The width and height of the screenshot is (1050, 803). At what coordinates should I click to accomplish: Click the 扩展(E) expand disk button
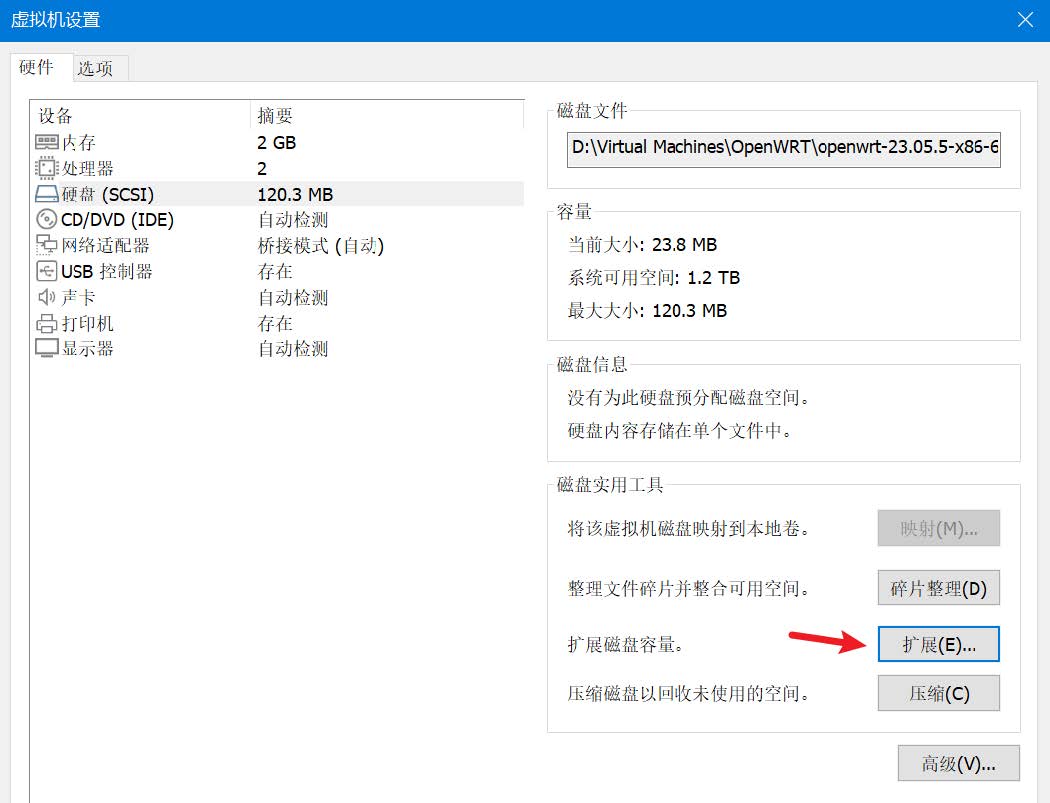(x=937, y=644)
